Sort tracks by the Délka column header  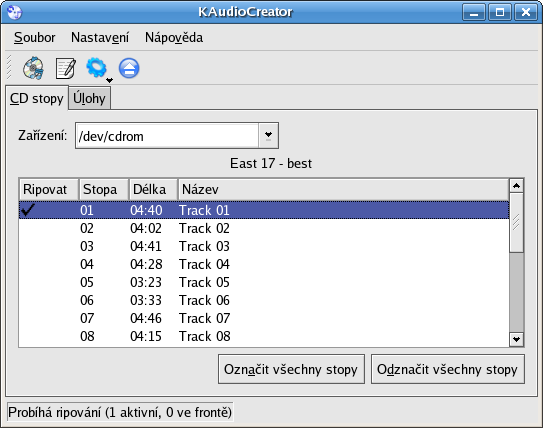coord(153,189)
